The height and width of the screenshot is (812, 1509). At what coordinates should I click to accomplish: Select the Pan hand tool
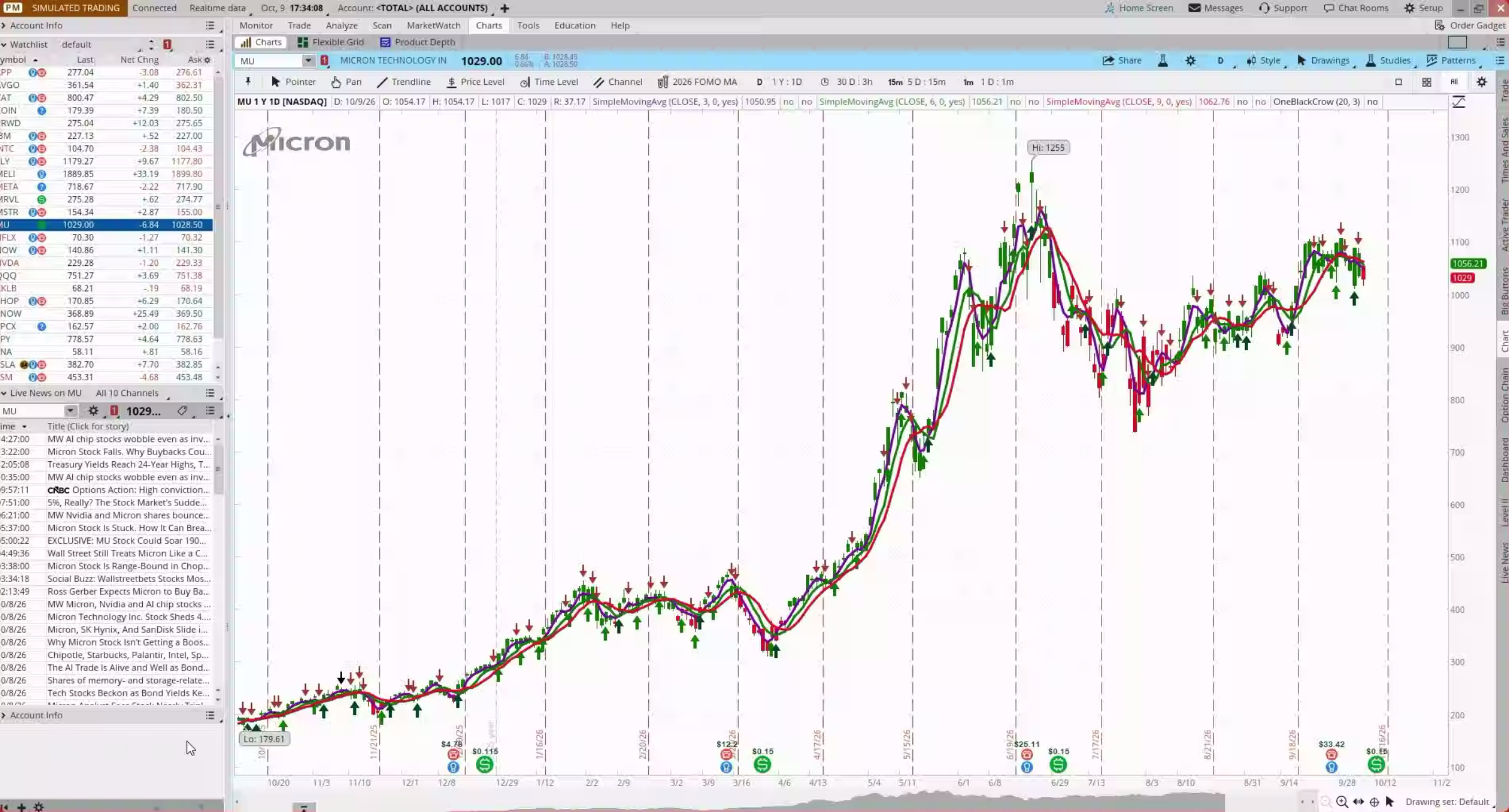[346, 82]
